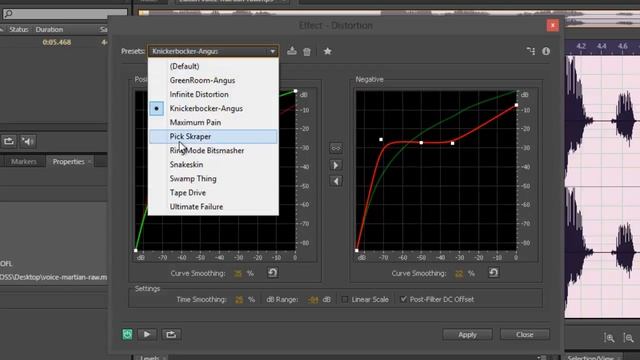Viewport: 640px width, 360px height.
Task: Delete preset using trash icon
Action: tap(307, 51)
